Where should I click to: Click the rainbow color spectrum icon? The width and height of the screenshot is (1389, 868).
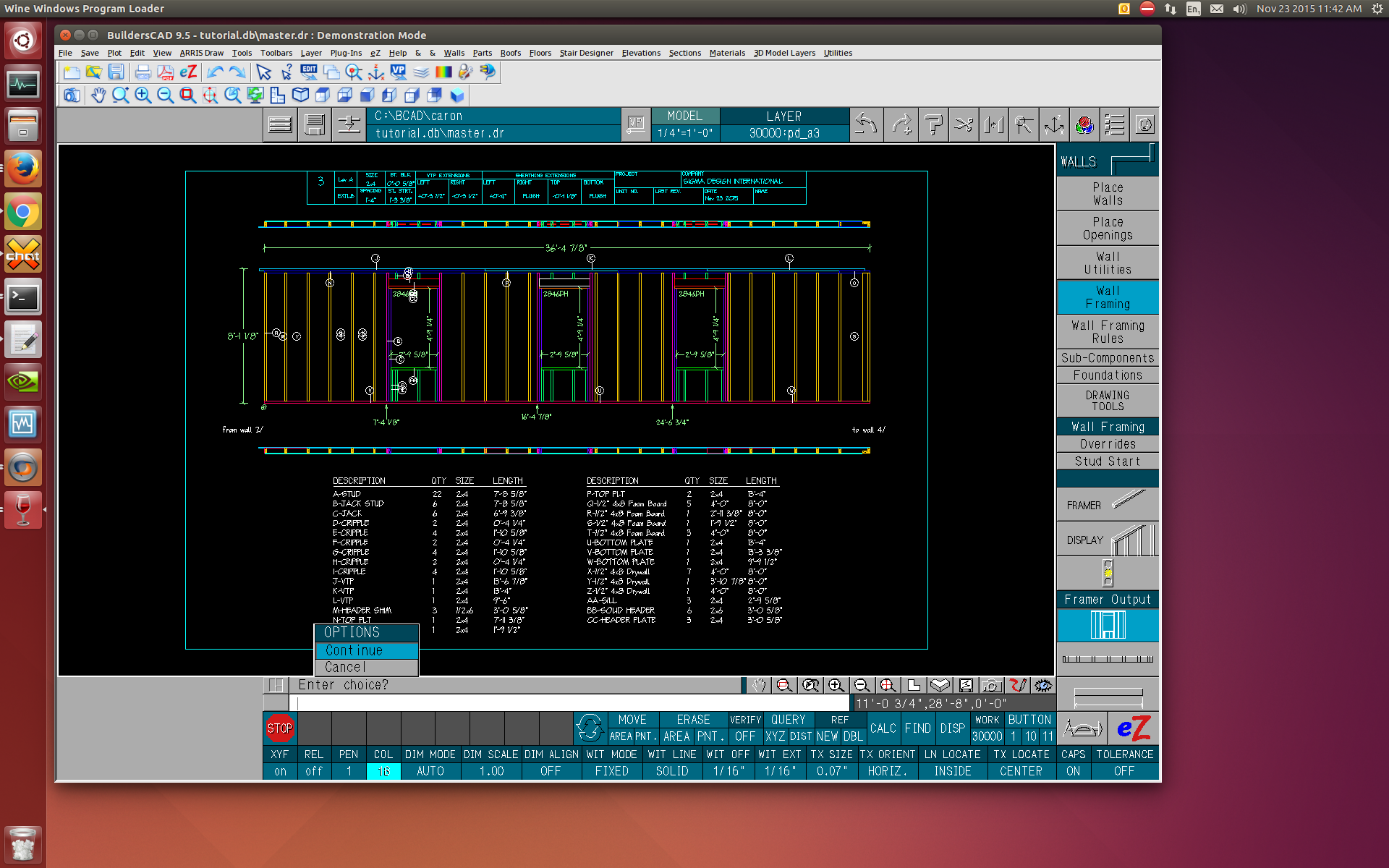click(x=443, y=72)
